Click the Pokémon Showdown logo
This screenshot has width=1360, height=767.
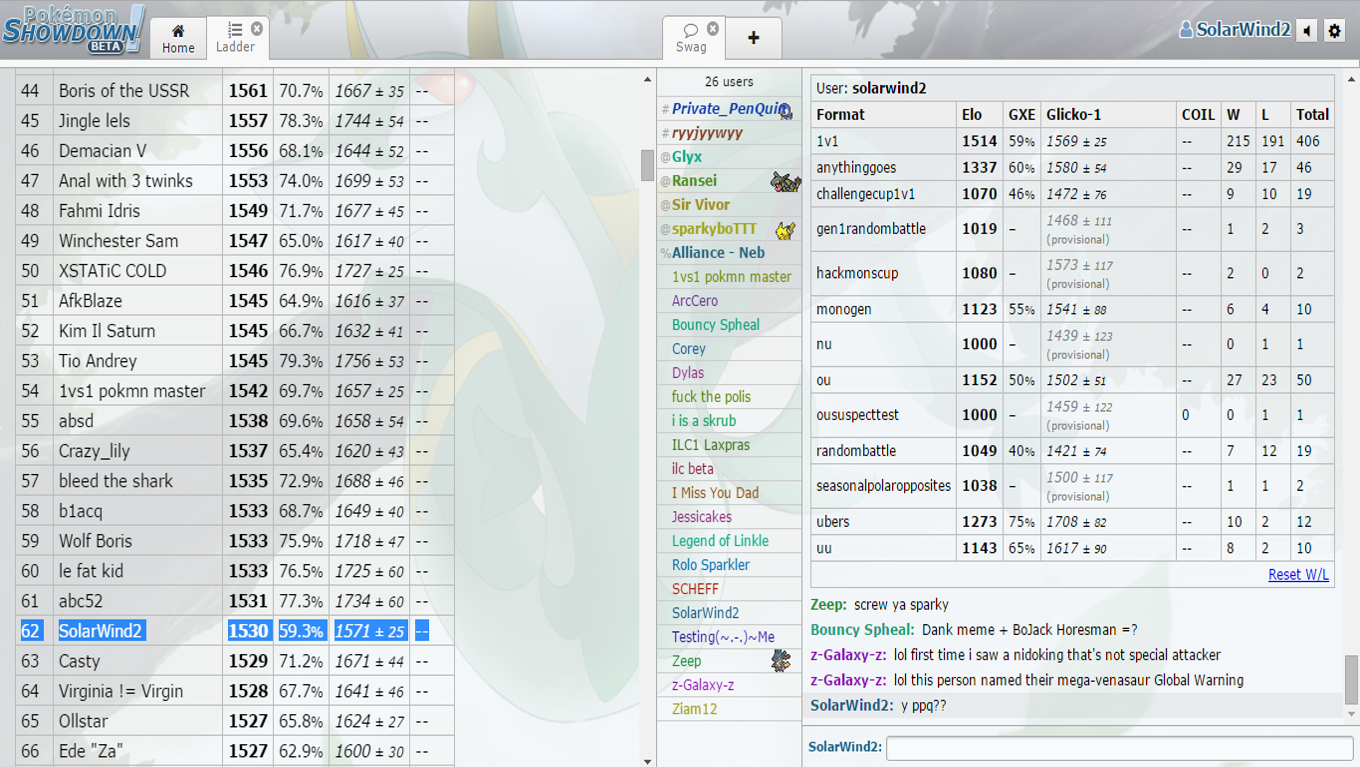click(x=73, y=29)
